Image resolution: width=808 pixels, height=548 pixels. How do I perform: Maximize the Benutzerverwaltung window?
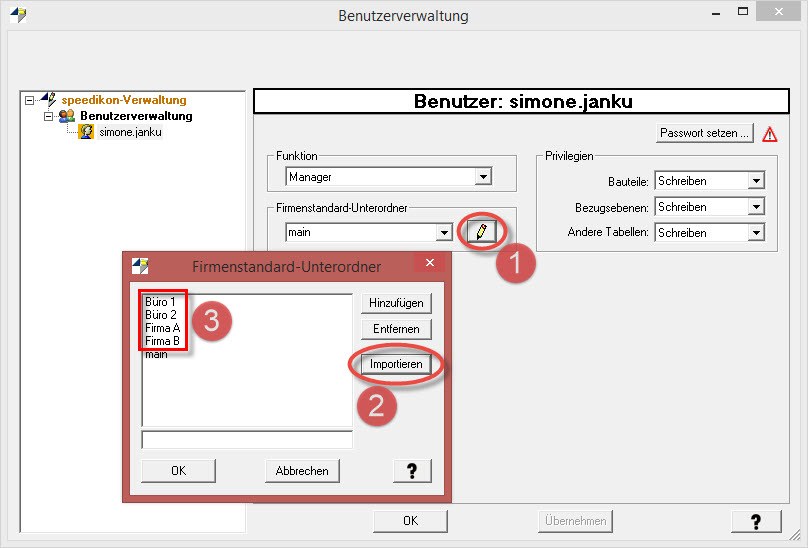point(743,11)
